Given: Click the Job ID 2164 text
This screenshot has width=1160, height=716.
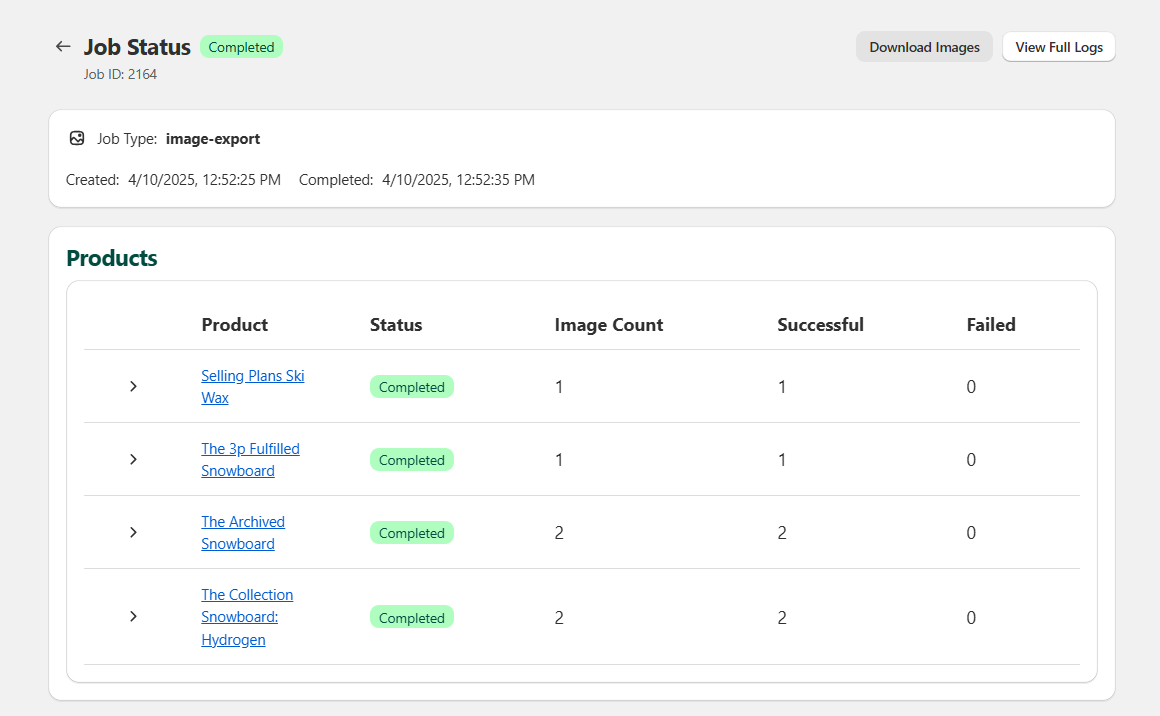Looking at the screenshot, I should [120, 74].
